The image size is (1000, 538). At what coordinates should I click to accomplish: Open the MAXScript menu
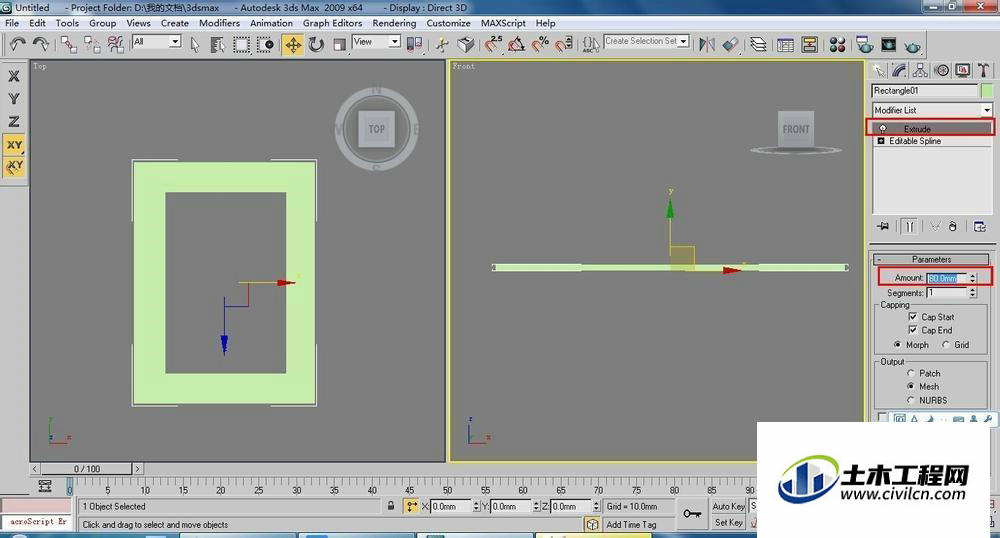[503, 23]
